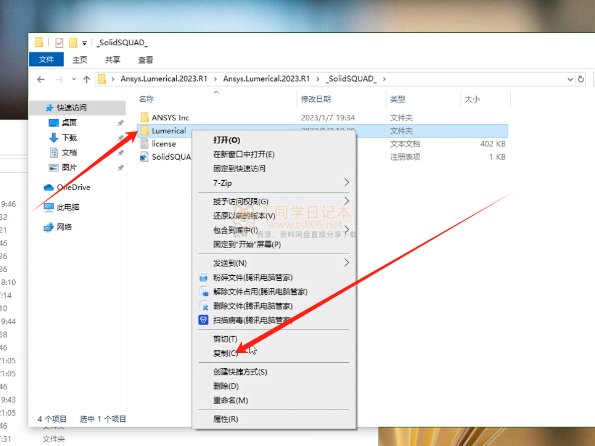
Task: Choose 剪切(T) in context menu
Action: (x=274, y=339)
